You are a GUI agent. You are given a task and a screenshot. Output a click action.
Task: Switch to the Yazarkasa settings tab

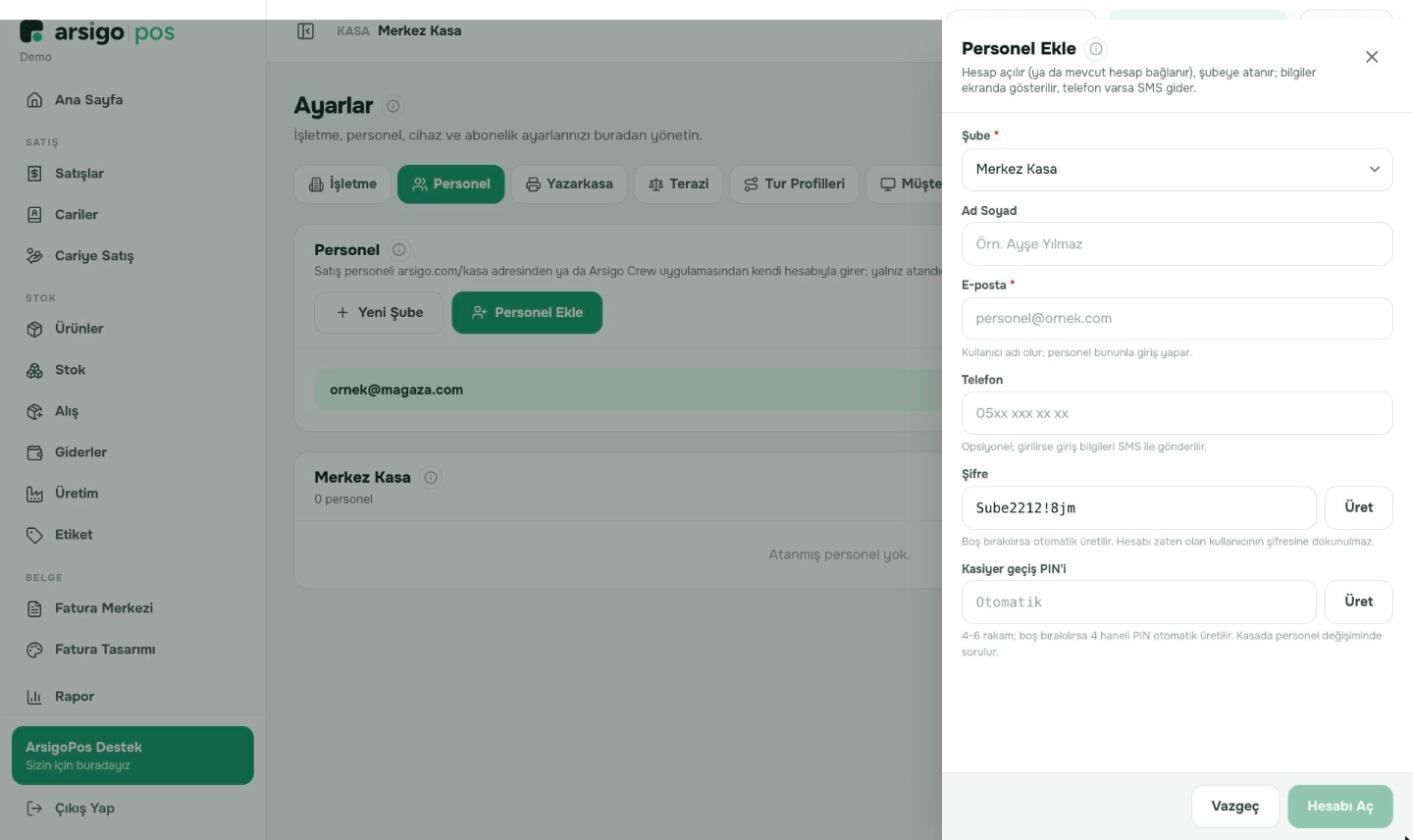coord(569,184)
